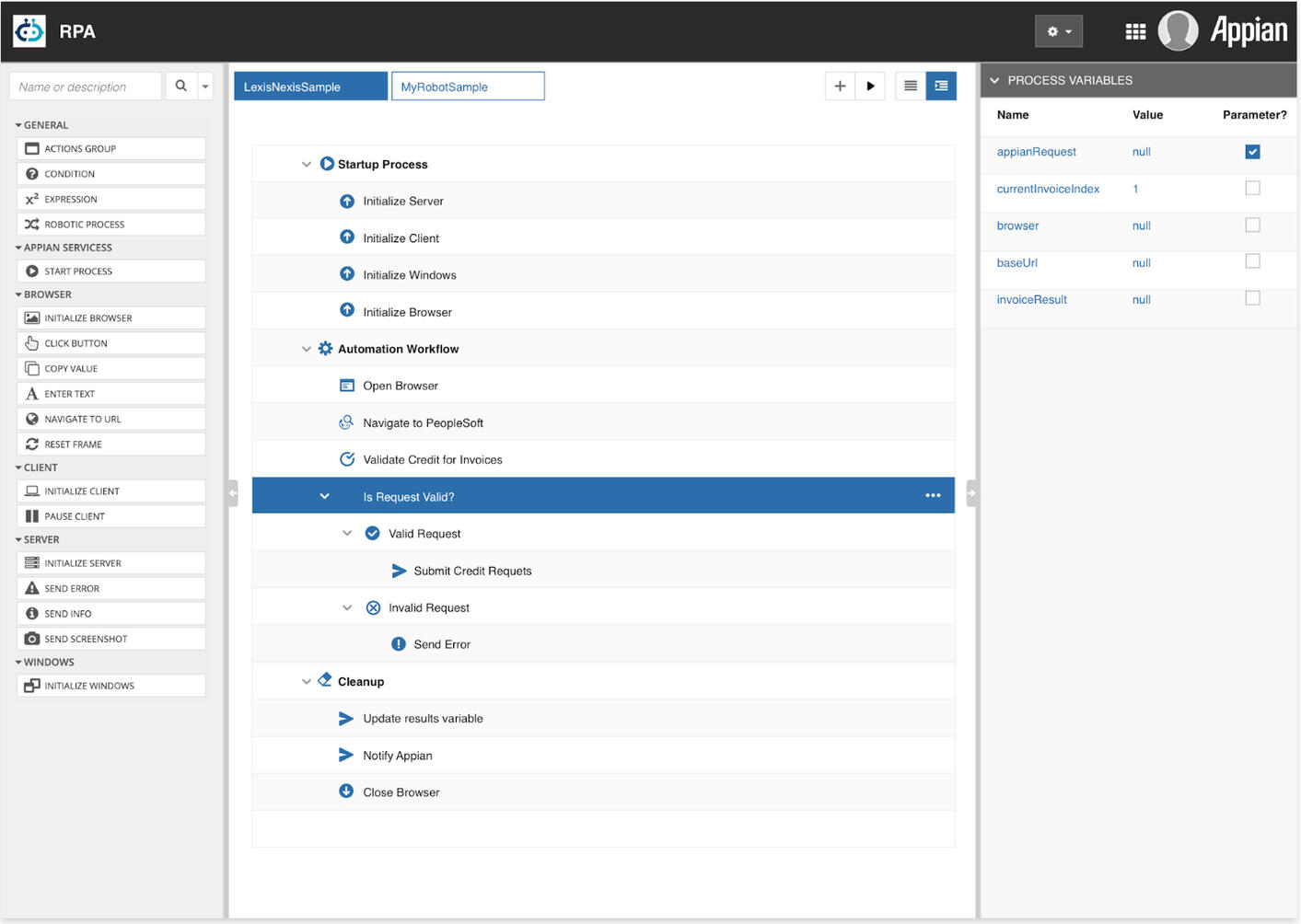Open the ellipsis menu on Is Request Valid?
The width and height of the screenshot is (1301, 924).
tap(933, 495)
